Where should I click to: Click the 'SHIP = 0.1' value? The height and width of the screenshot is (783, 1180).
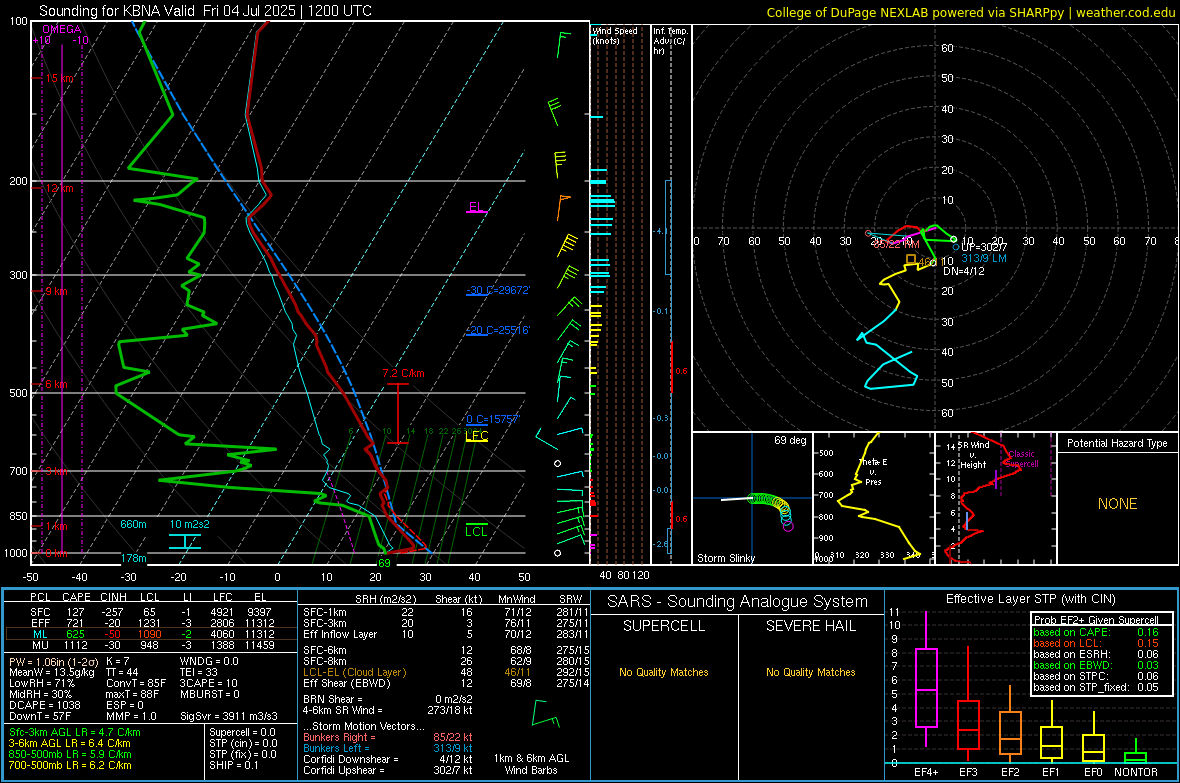point(234,765)
